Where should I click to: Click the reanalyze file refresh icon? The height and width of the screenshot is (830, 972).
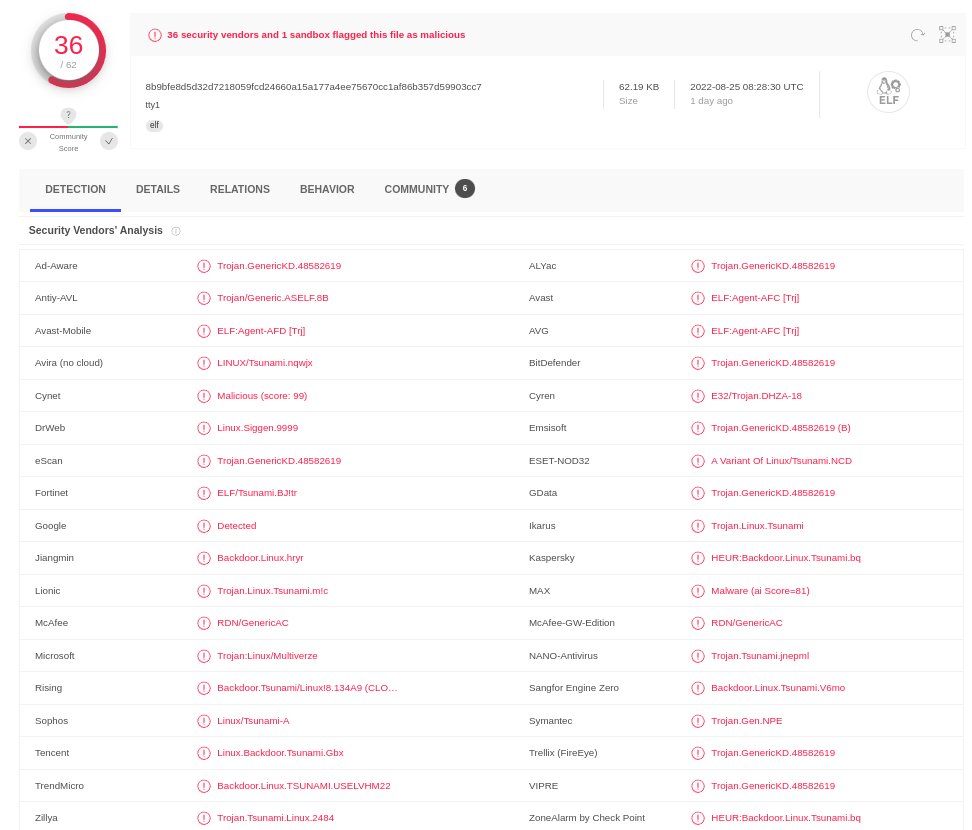(917, 35)
